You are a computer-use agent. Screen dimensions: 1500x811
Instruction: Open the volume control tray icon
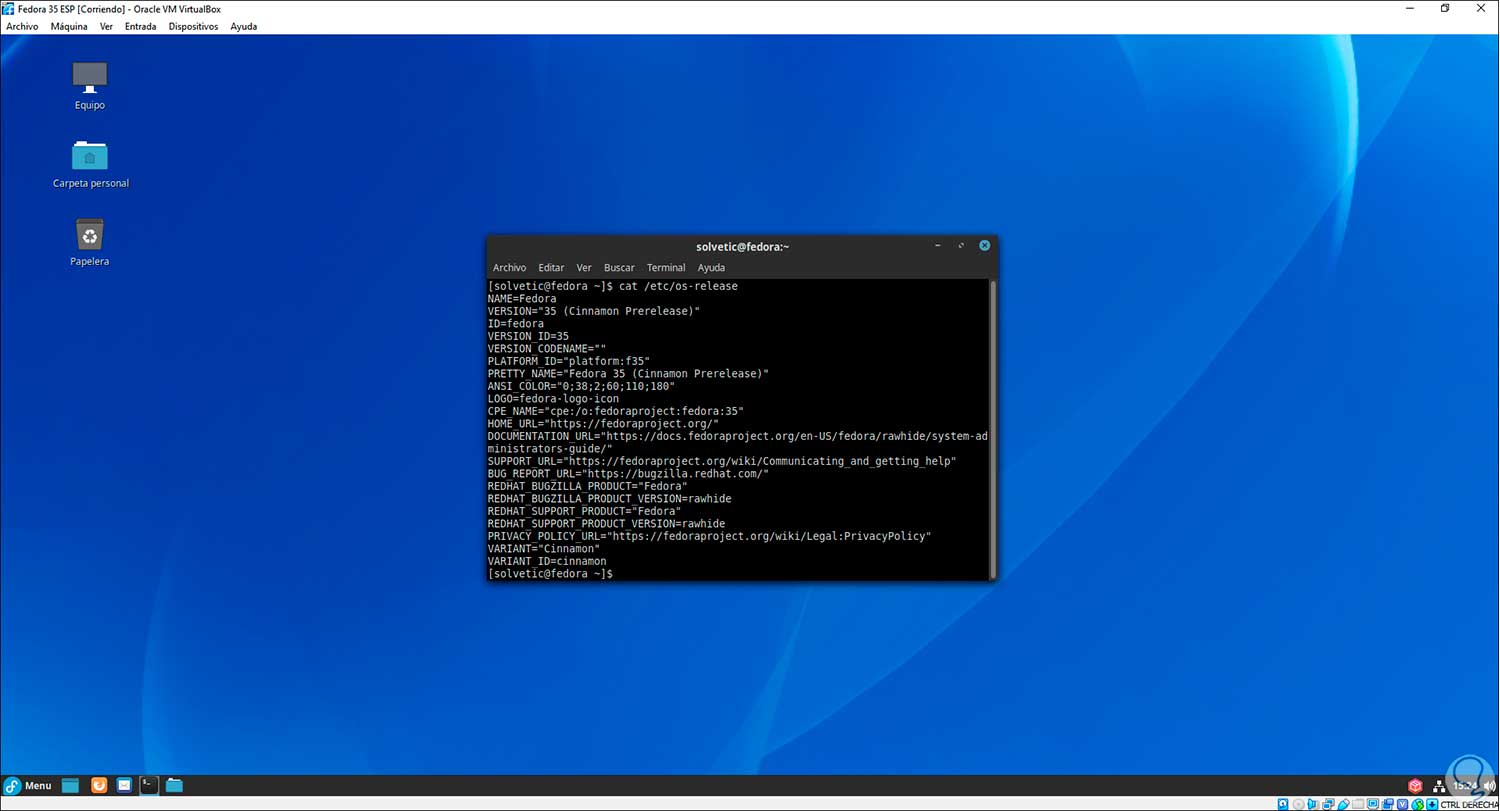pos(1489,786)
